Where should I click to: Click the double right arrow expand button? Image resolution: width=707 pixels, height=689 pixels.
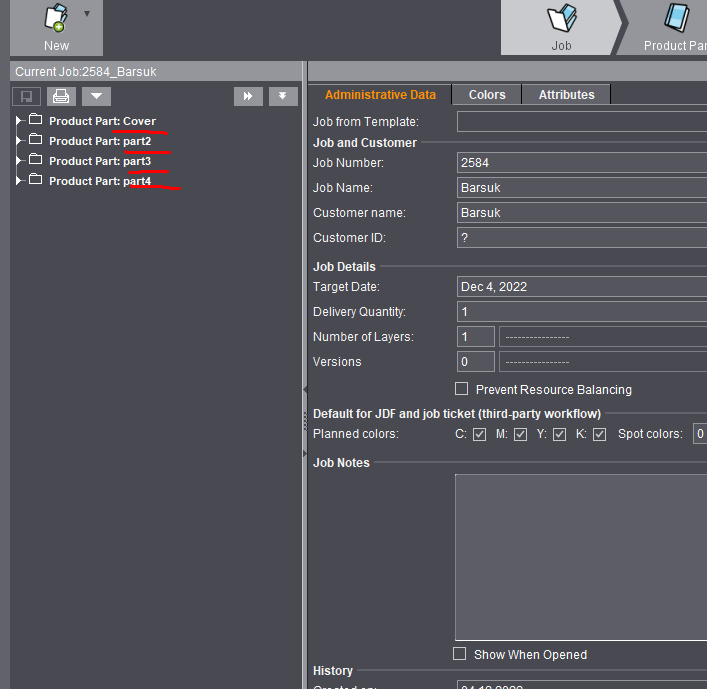pos(248,96)
